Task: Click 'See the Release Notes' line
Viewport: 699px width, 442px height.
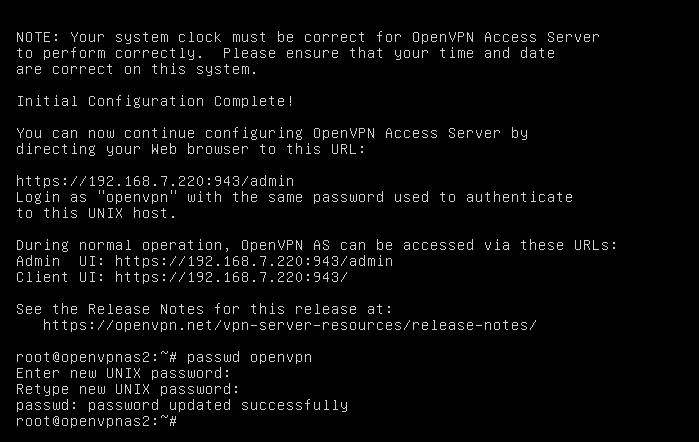Action: (x=204, y=309)
